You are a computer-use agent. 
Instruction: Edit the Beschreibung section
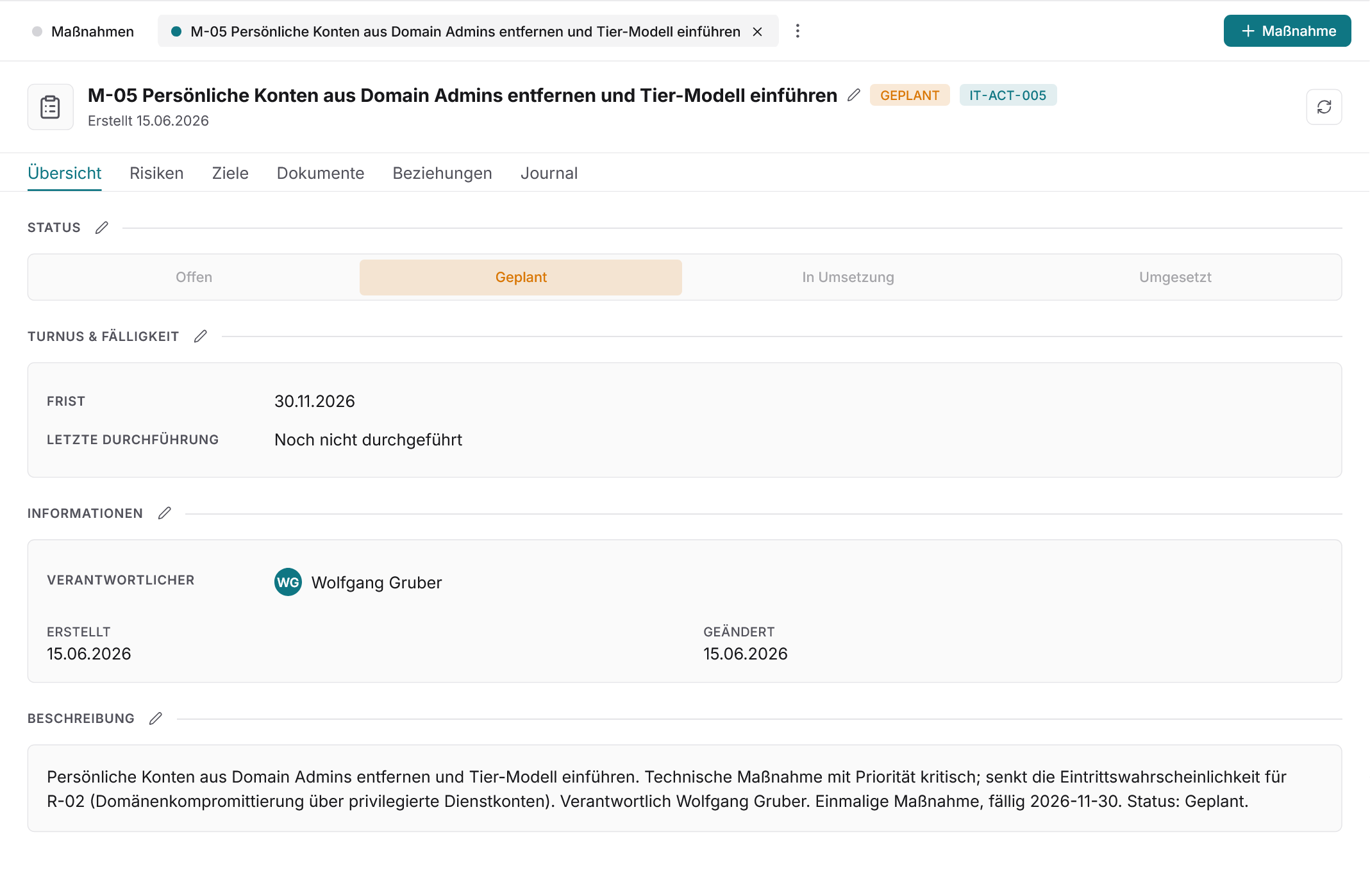click(155, 718)
